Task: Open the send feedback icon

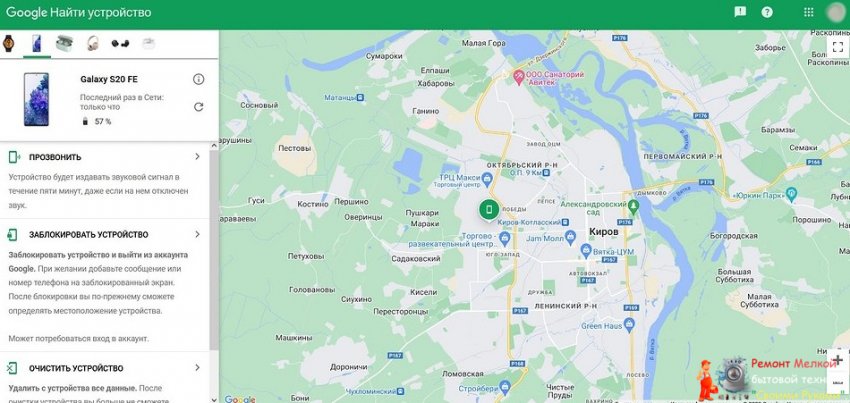Action: (740, 12)
